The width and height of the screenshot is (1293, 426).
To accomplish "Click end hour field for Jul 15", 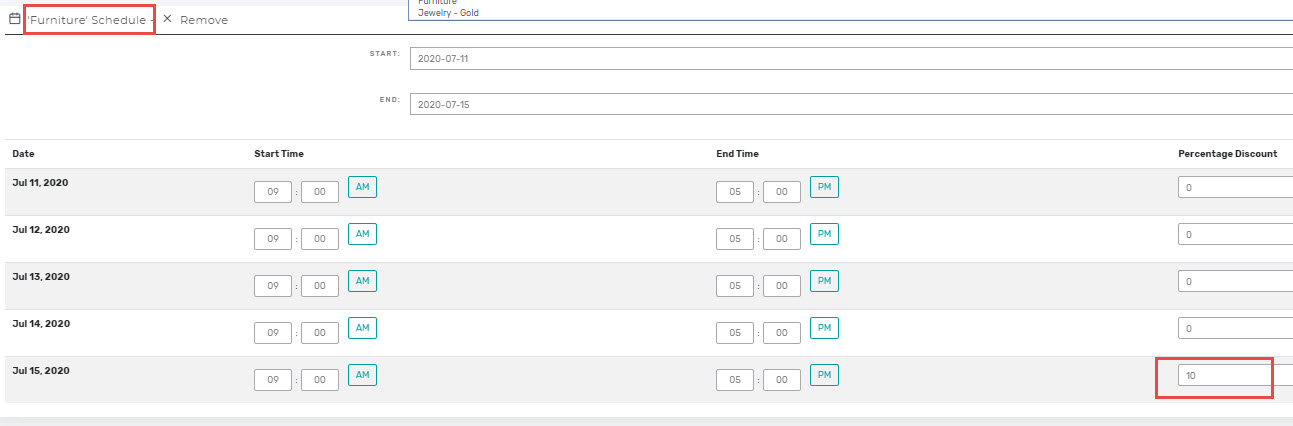I will [735, 380].
